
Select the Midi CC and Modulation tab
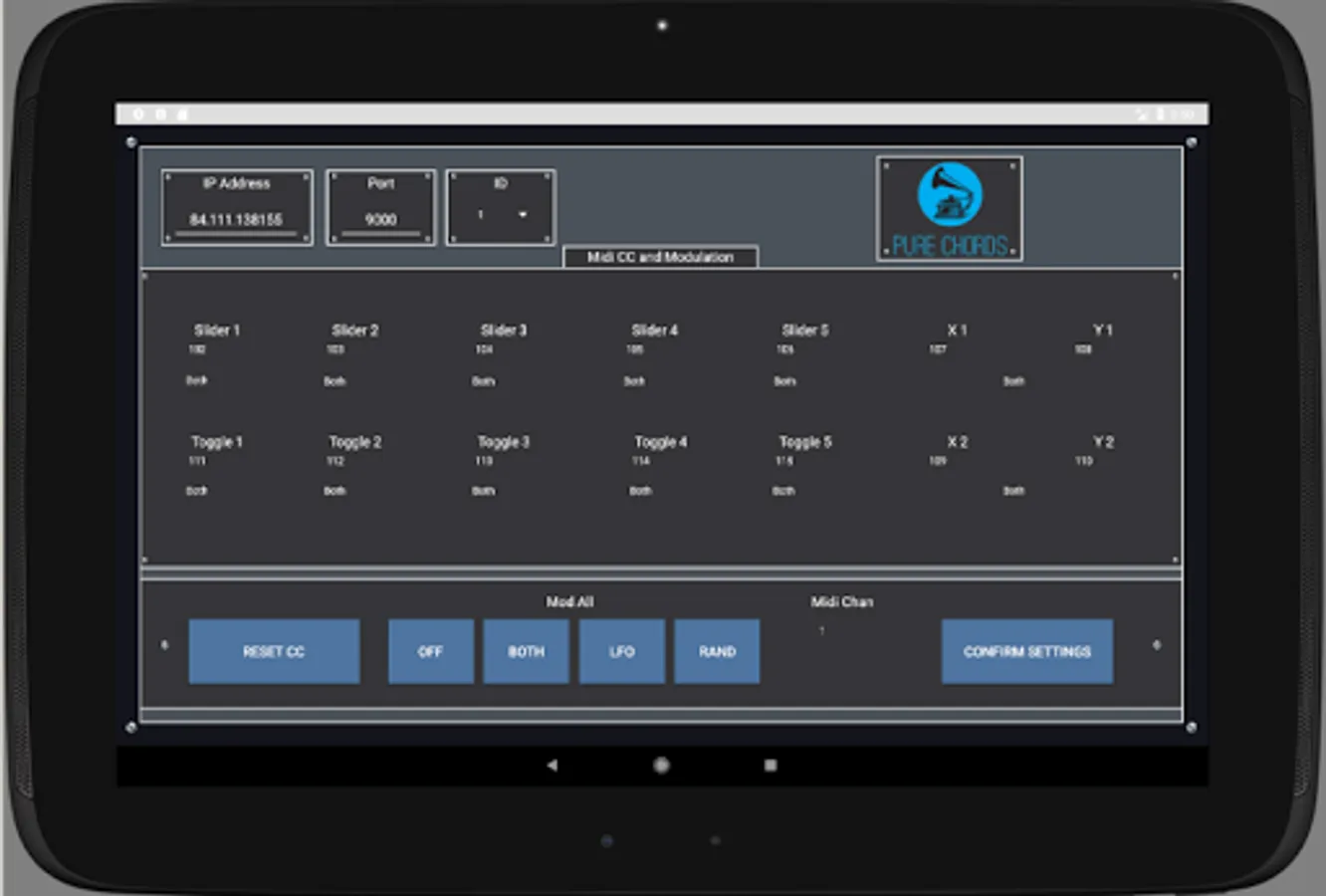click(x=660, y=257)
